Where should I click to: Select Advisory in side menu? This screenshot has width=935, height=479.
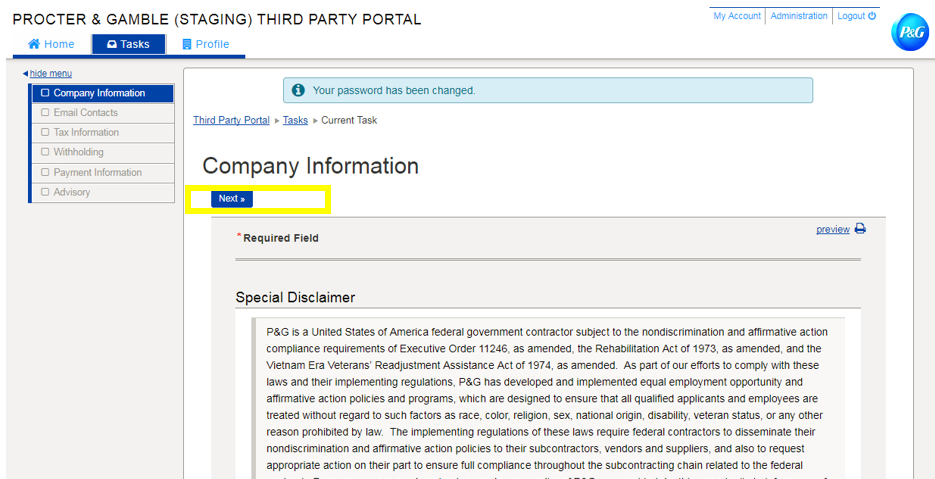tap(103, 192)
